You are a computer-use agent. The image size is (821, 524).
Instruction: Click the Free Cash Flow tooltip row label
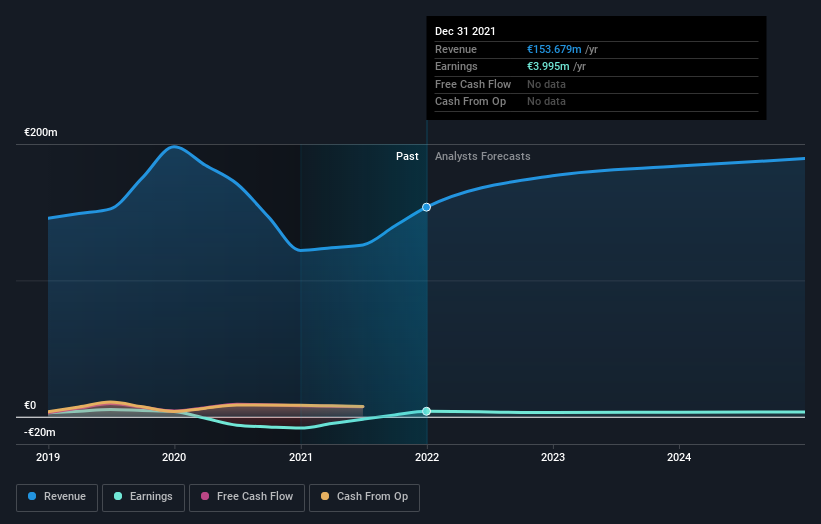coord(473,84)
